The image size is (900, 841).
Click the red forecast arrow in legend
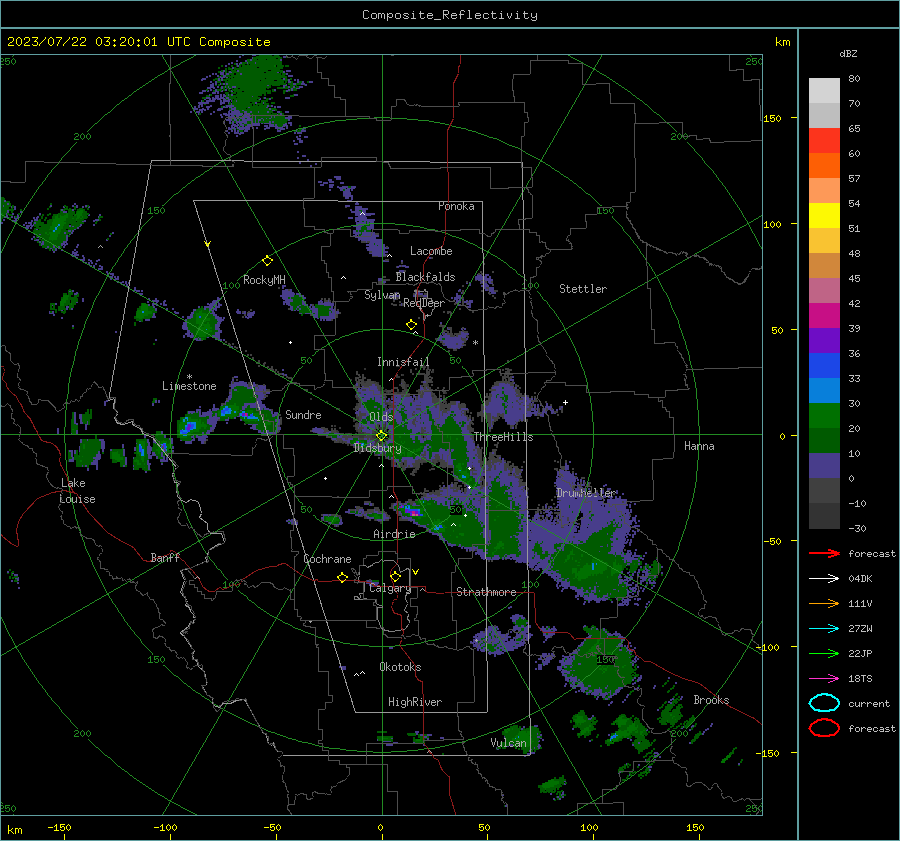824,553
